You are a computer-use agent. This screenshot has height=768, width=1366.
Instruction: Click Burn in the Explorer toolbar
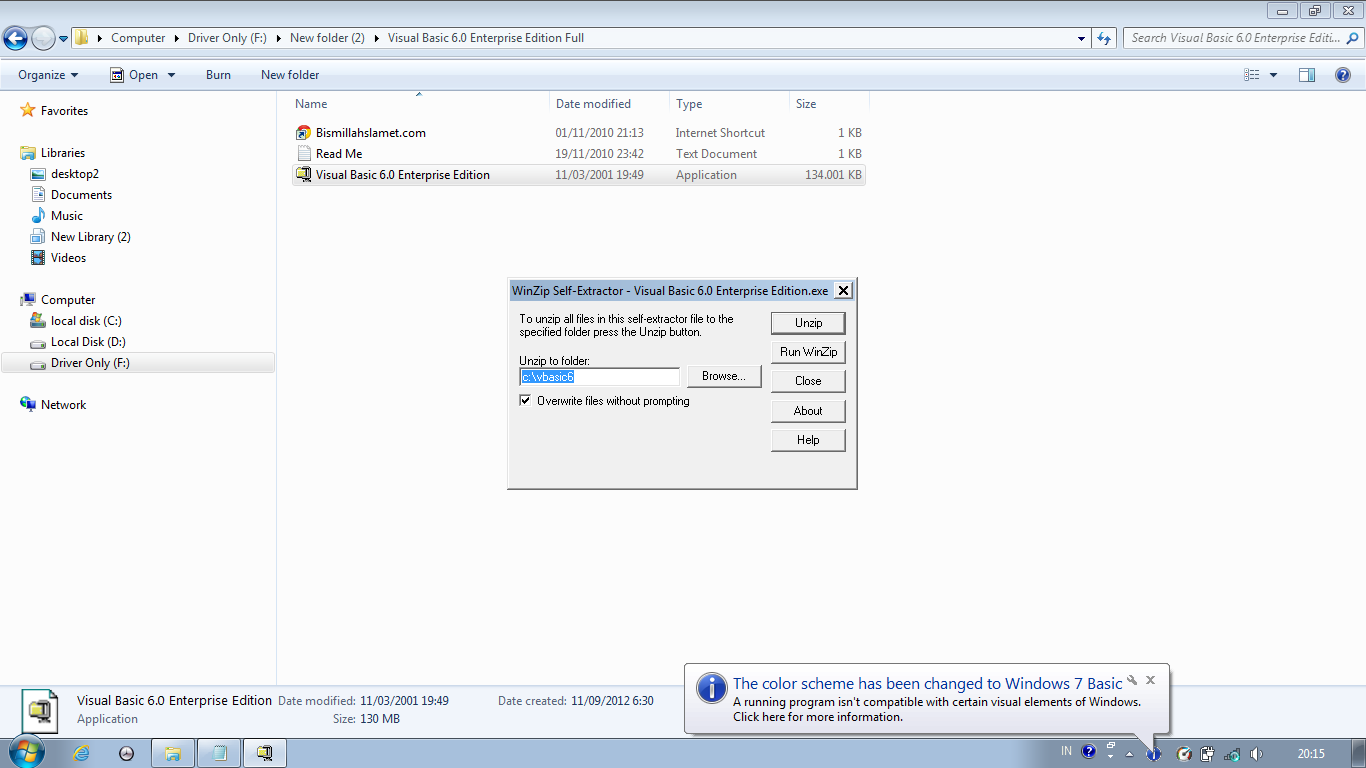pos(218,74)
